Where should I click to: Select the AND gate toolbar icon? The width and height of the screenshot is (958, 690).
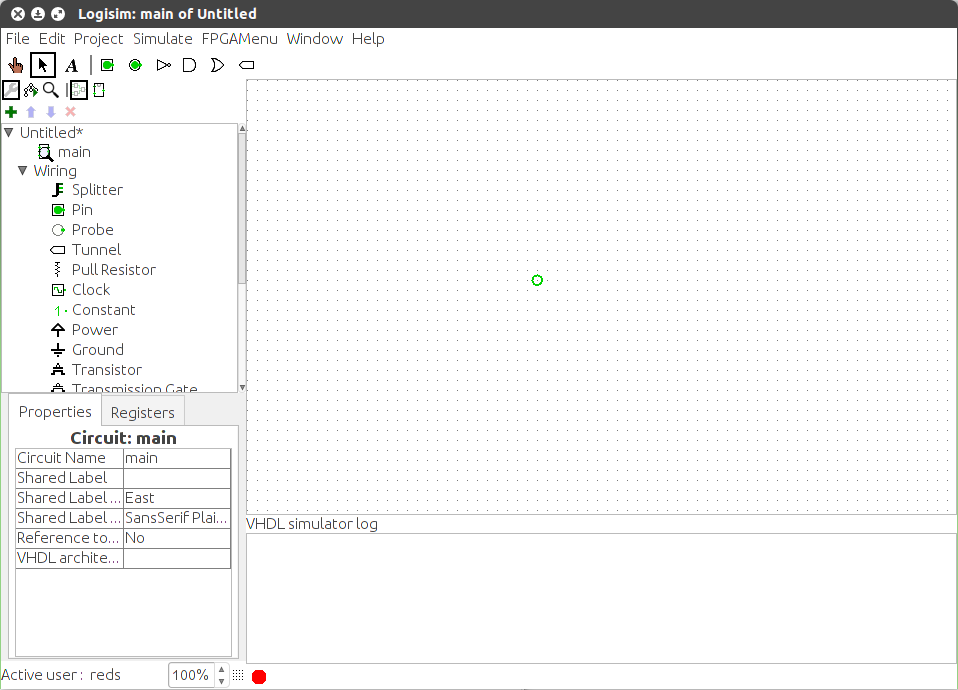coord(189,65)
